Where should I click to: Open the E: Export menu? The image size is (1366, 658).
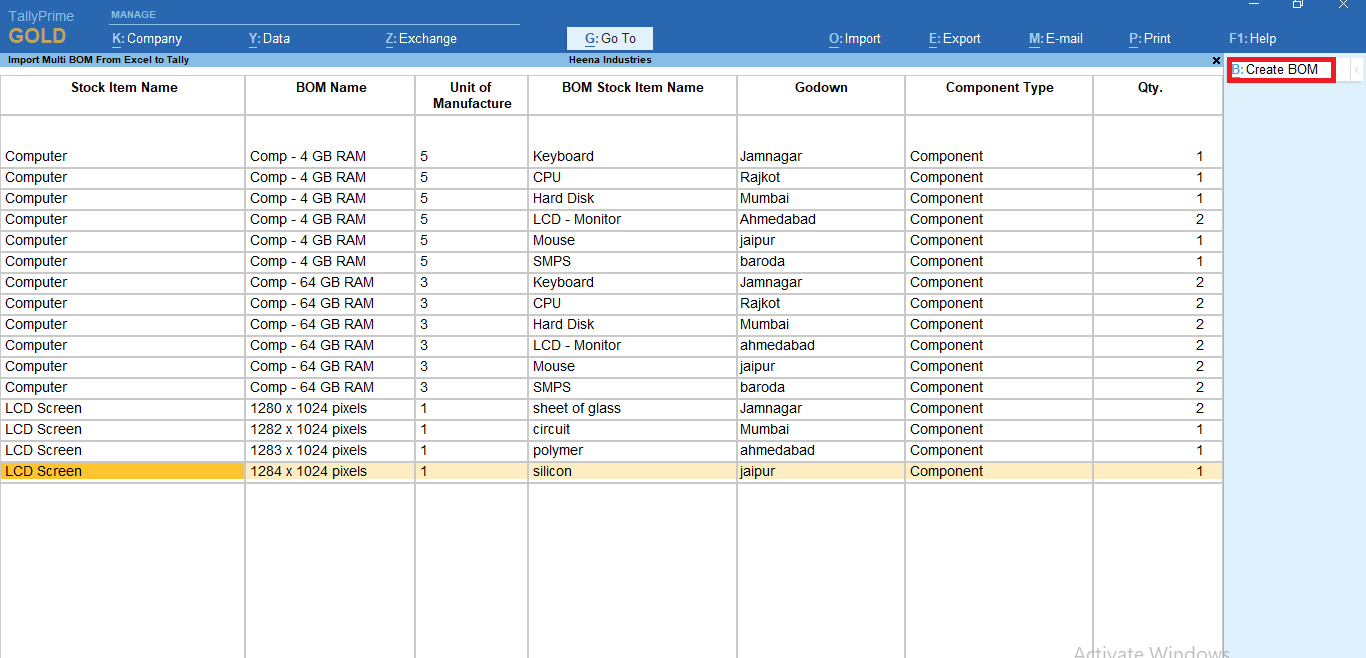pos(954,38)
